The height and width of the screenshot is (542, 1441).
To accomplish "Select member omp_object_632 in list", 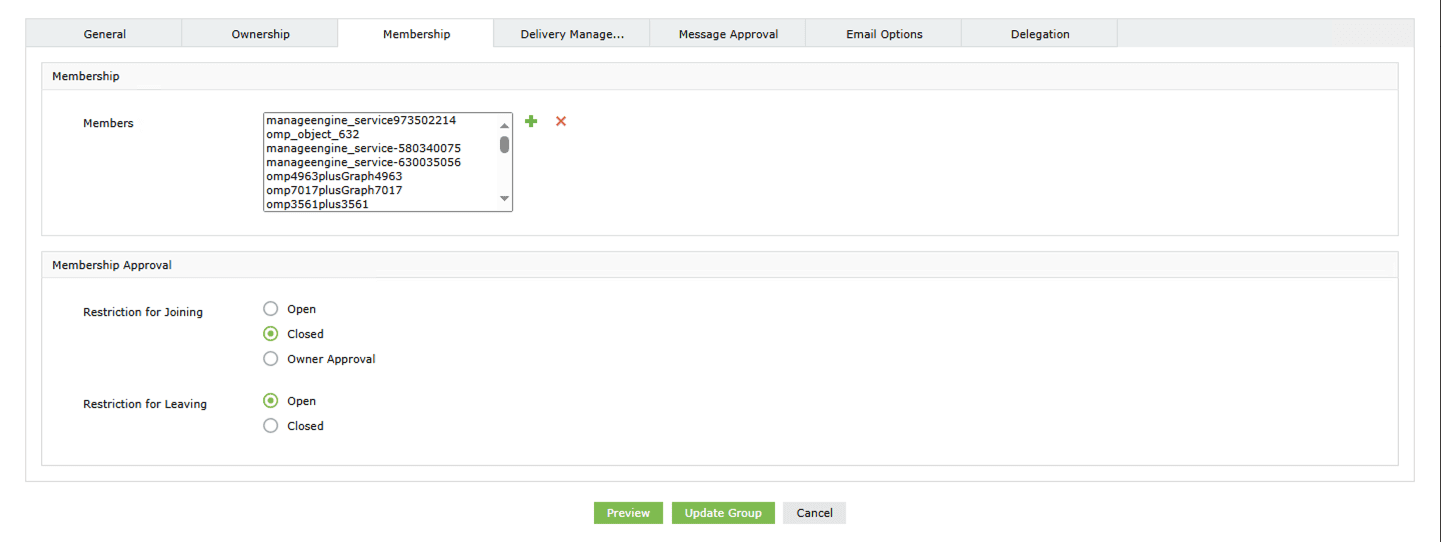I will pos(313,134).
